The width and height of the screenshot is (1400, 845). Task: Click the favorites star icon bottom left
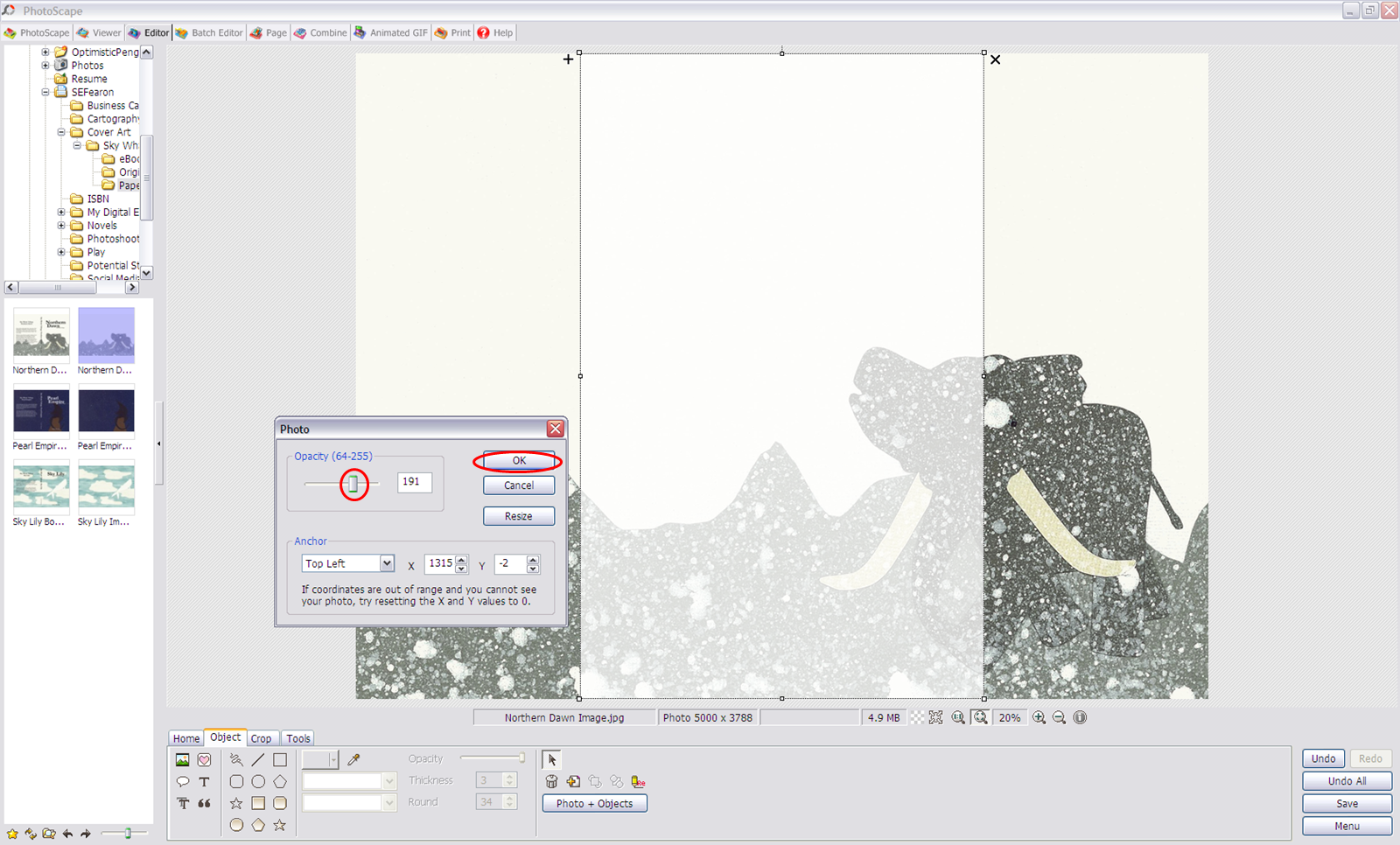[x=12, y=834]
